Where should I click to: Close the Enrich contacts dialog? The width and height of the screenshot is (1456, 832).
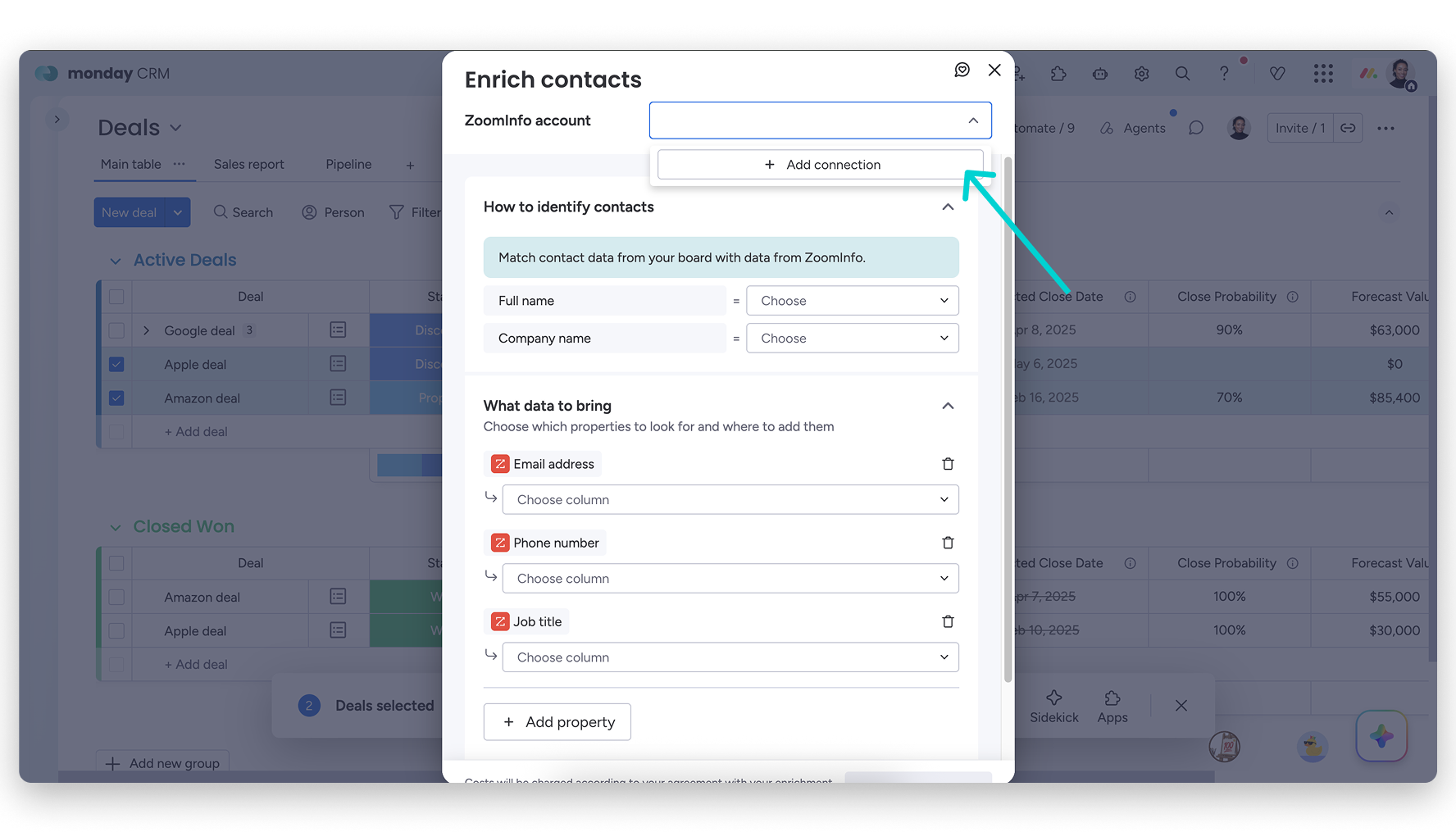click(x=994, y=70)
